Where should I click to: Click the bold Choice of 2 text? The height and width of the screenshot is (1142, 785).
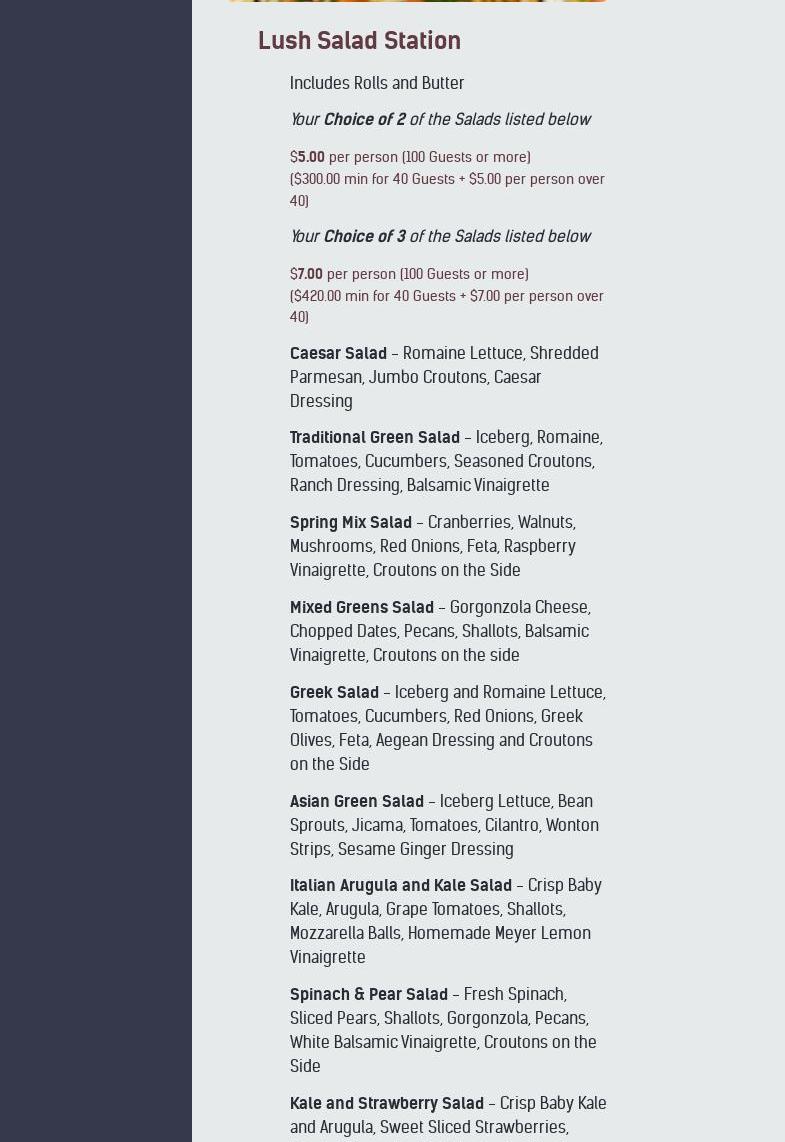point(364,120)
